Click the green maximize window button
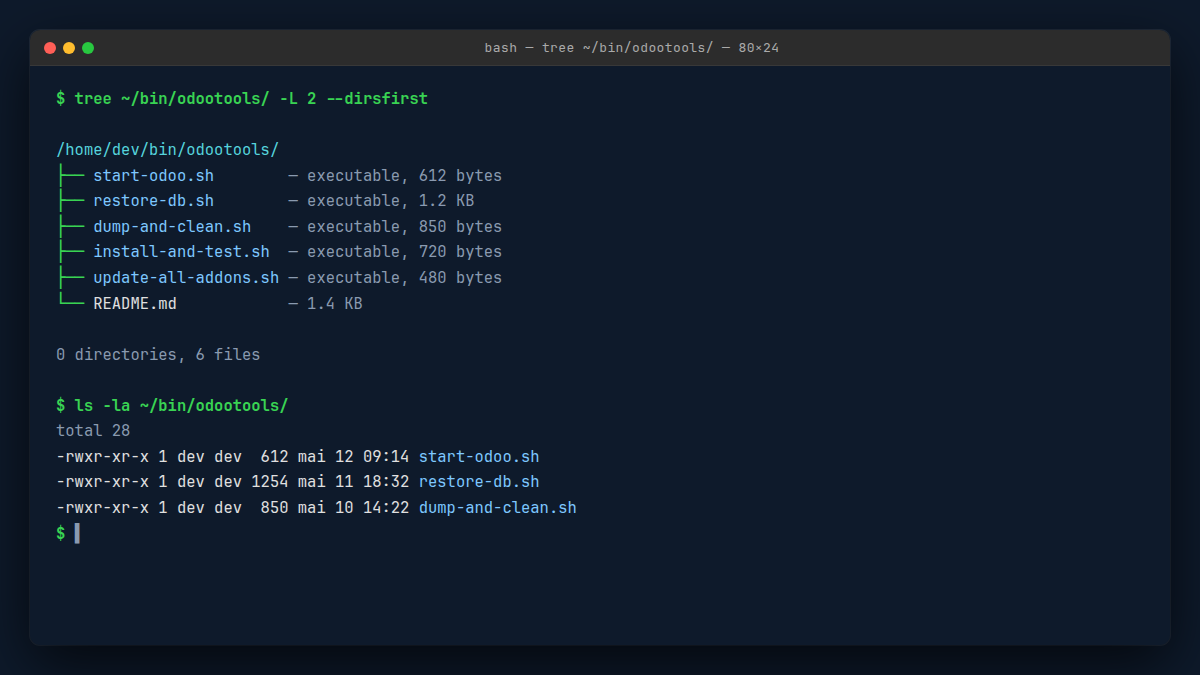Viewport: 1200px width, 675px height. click(88, 48)
